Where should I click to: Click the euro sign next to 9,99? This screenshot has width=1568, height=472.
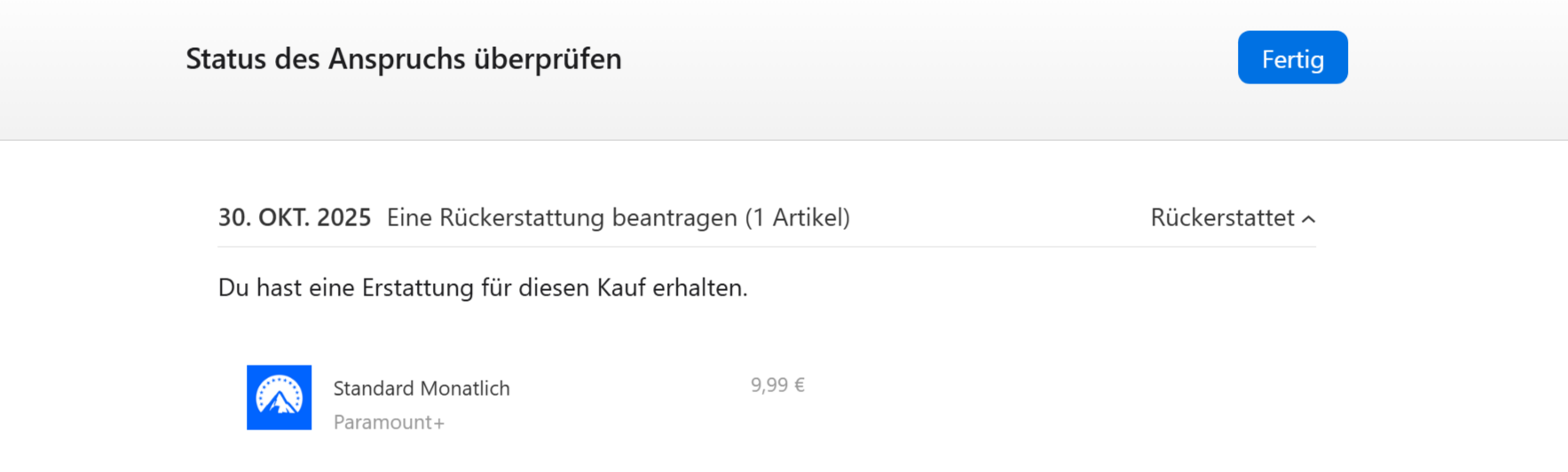point(799,385)
